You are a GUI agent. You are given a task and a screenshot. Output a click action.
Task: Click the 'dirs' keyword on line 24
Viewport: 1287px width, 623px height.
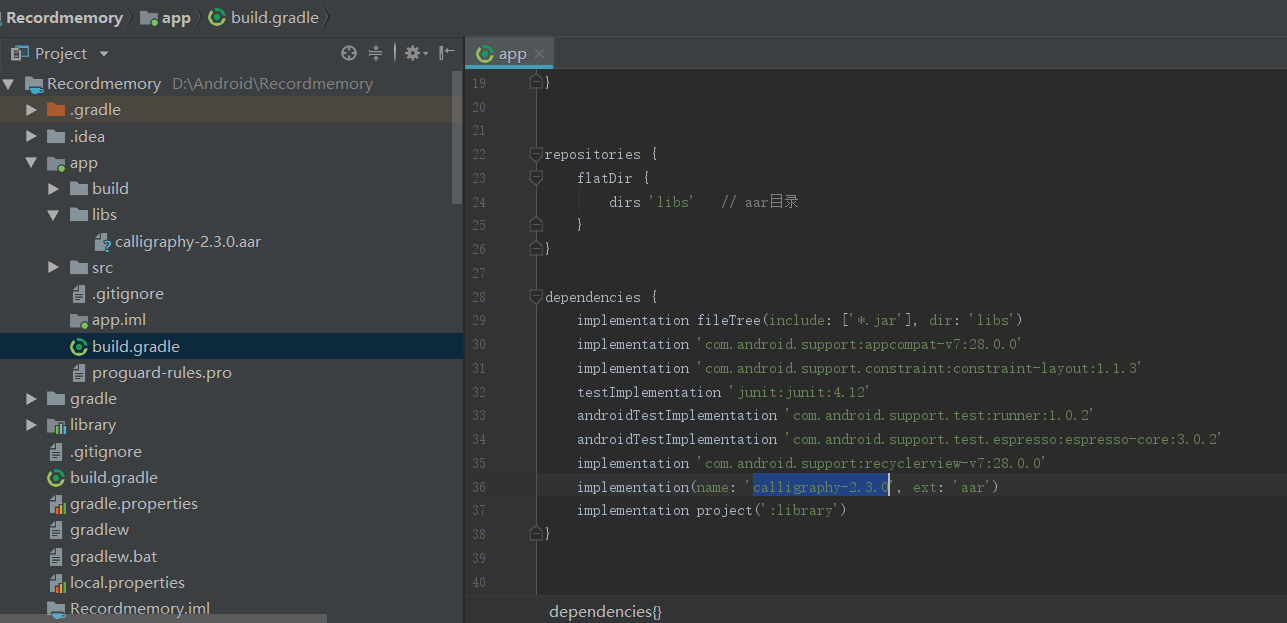point(626,202)
